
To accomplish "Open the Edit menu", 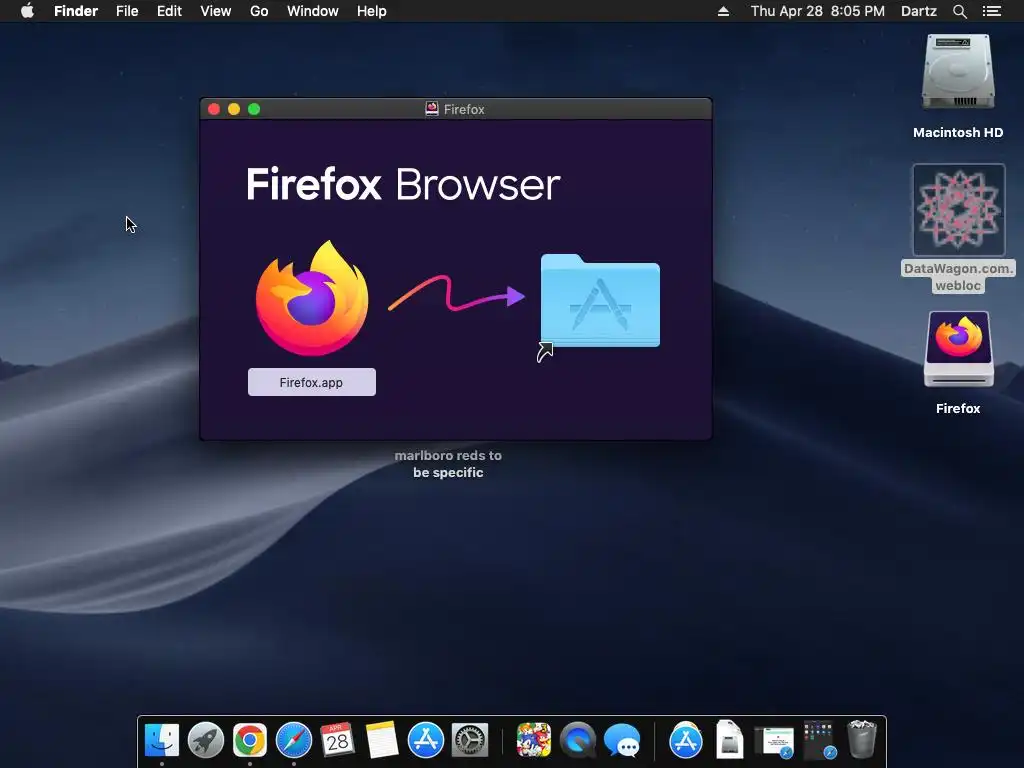I will [x=169, y=11].
